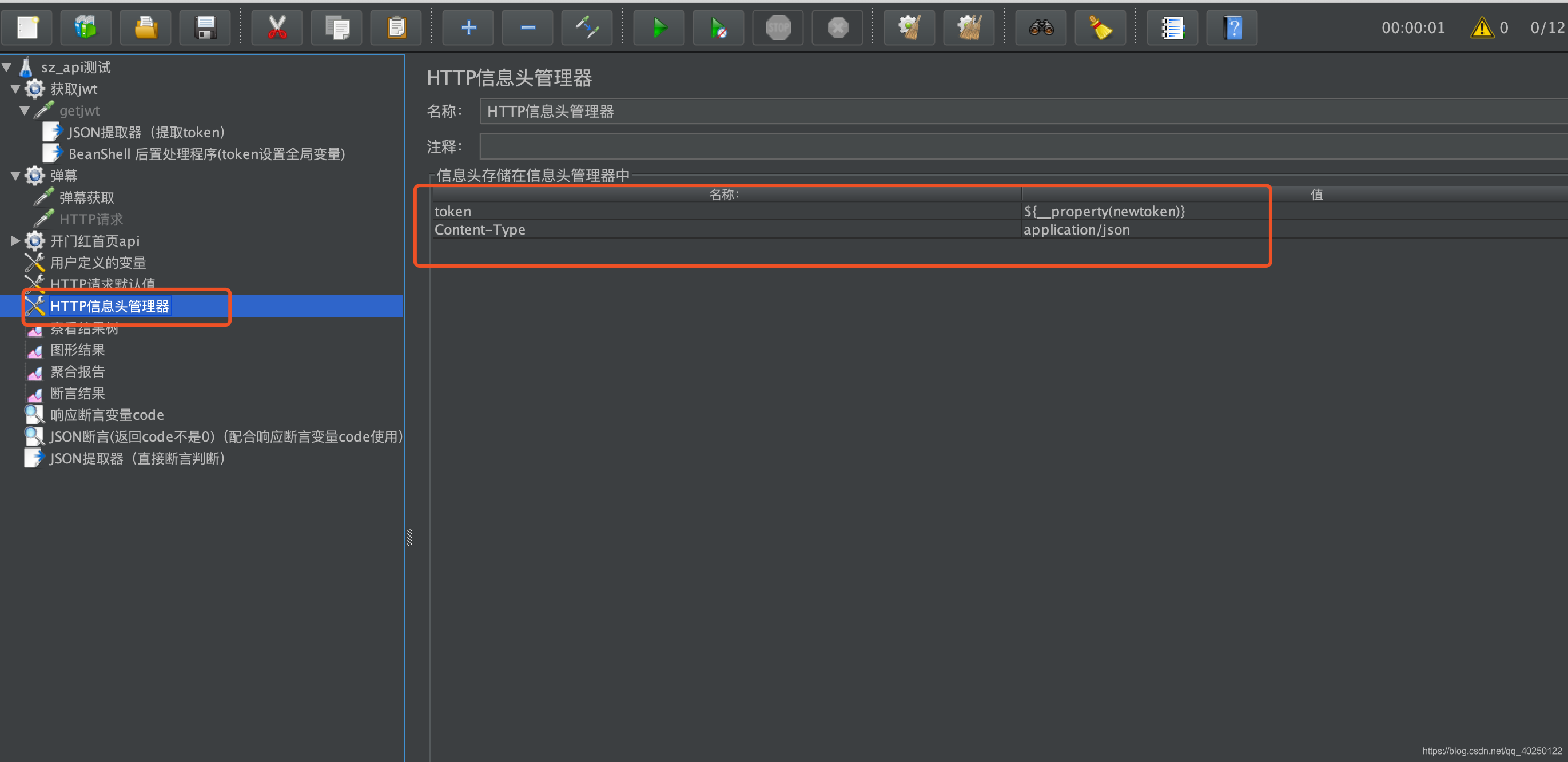This screenshot has height=762, width=1568.
Task: Click the Save floppy disk icon
Action: tap(205, 28)
